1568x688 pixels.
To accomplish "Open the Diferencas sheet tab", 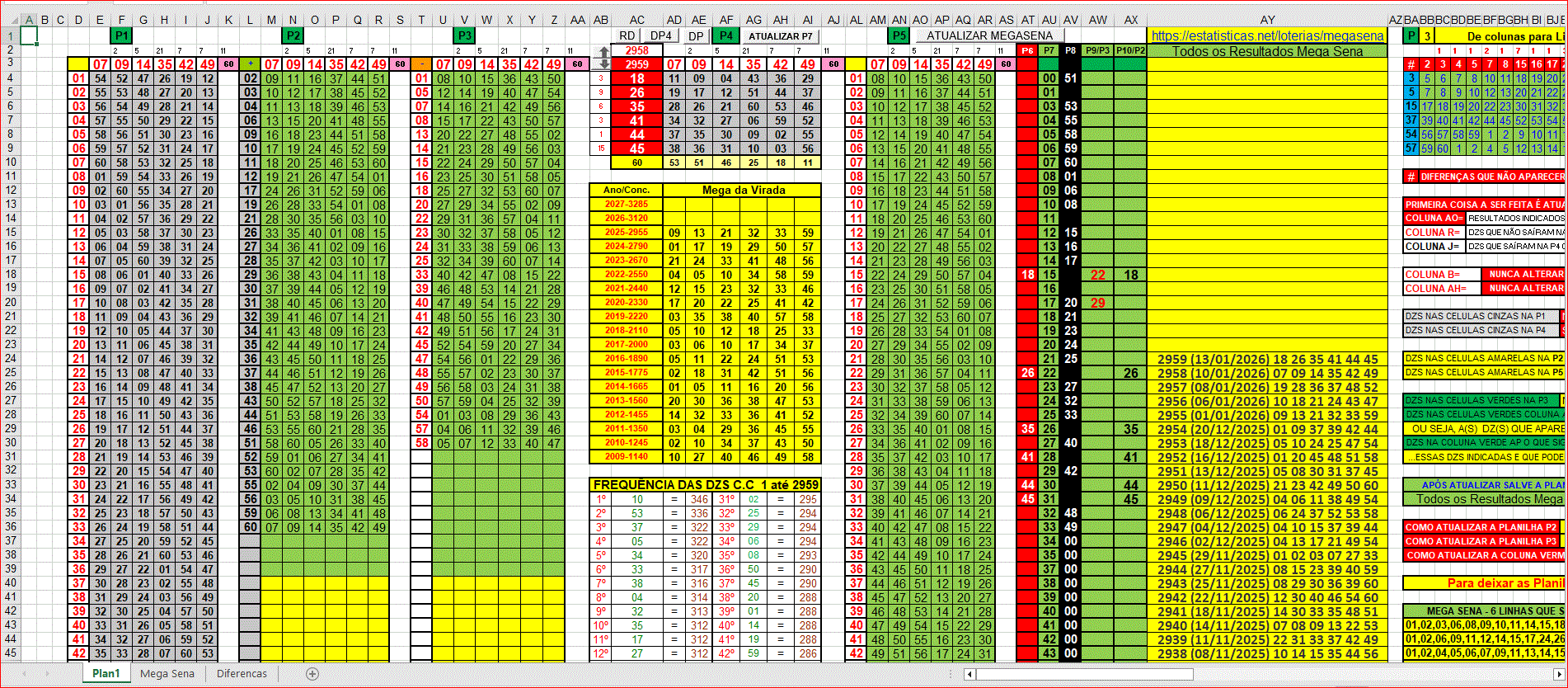I will (242, 674).
